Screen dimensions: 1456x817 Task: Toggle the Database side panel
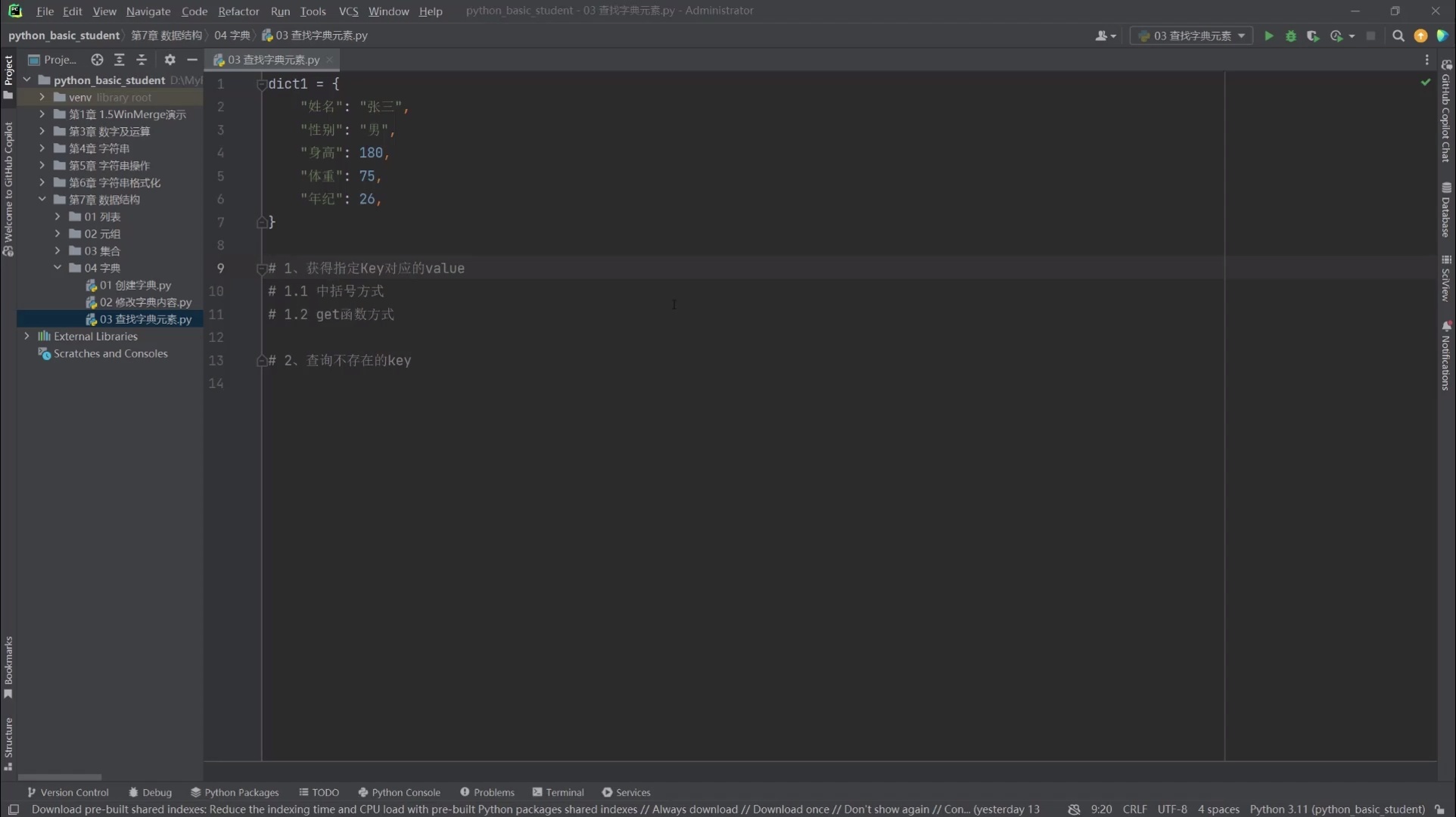(x=1446, y=210)
